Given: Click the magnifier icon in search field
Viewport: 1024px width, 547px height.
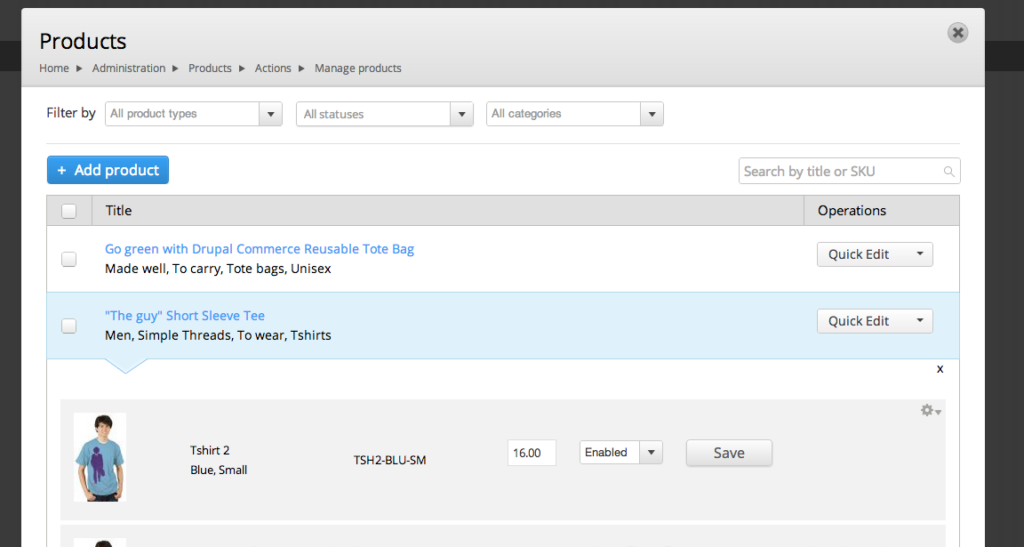Looking at the screenshot, I should point(949,172).
